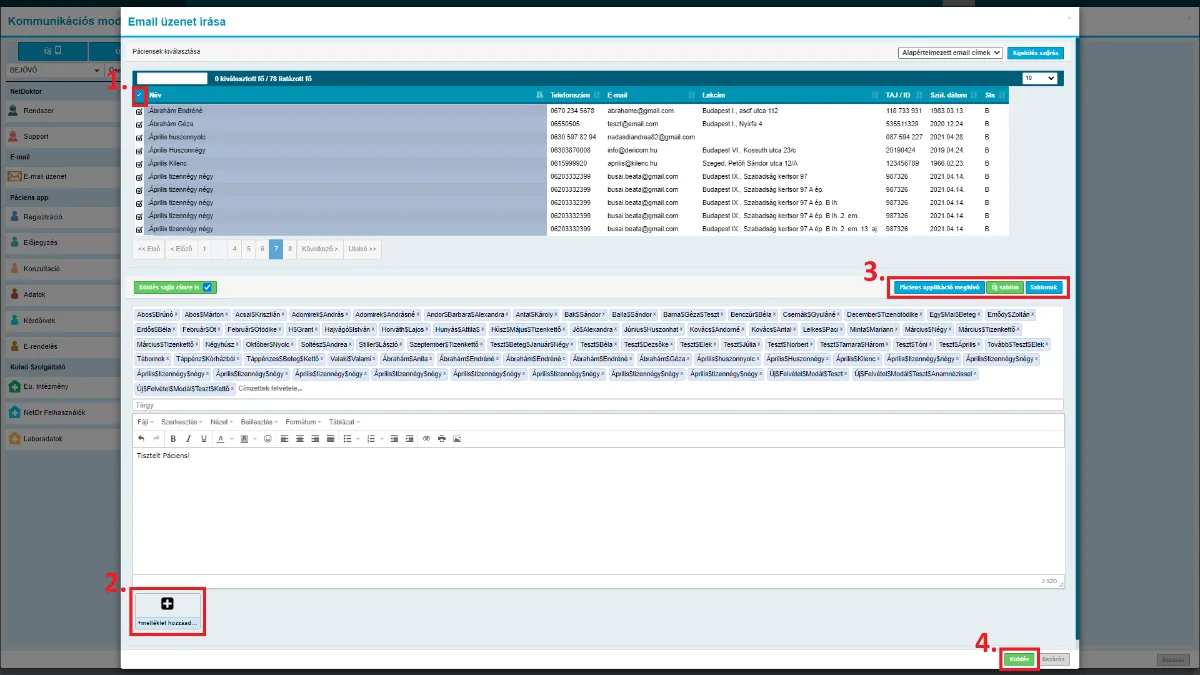Image resolution: width=1200 pixels, height=675 pixels.
Task: Toggle the select-all checkbox in table header
Action: point(140,95)
